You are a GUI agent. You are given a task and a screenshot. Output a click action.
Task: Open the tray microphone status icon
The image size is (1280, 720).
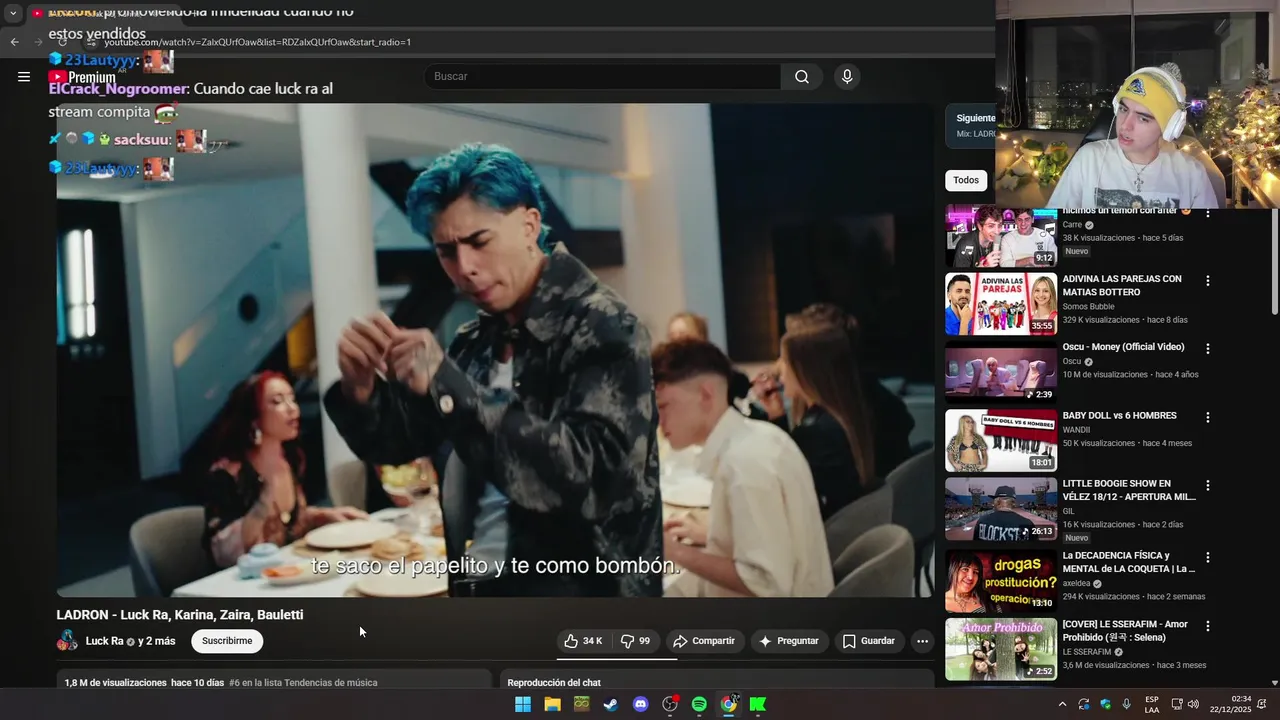[x=1127, y=704]
